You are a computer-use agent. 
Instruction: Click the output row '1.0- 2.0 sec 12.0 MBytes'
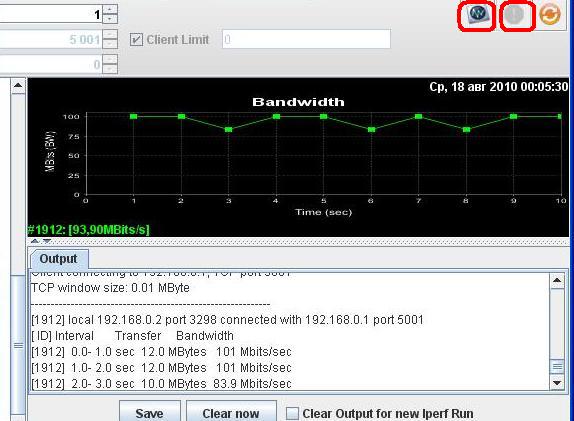point(161,368)
